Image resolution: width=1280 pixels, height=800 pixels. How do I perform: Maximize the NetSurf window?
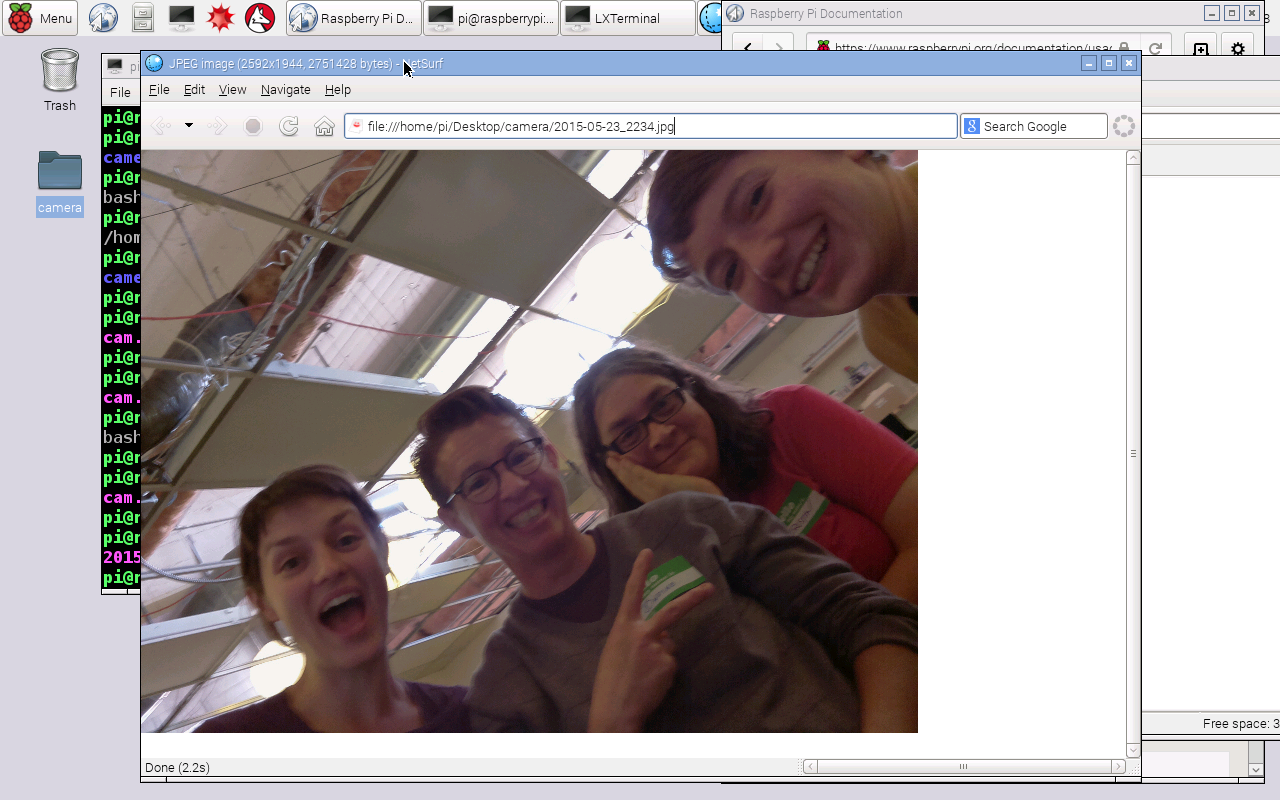click(1109, 63)
